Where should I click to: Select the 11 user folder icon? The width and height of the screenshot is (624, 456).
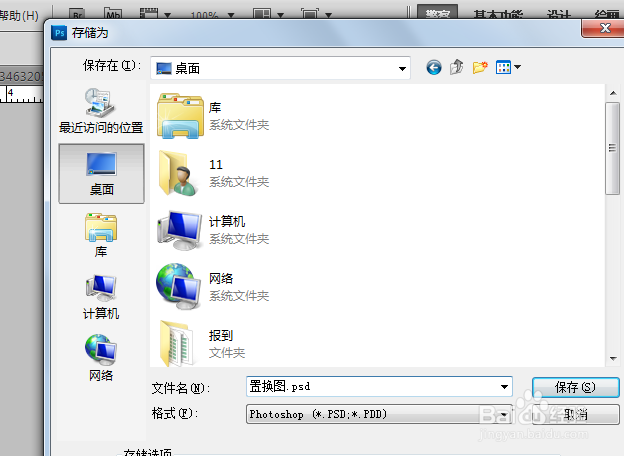pos(177,173)
